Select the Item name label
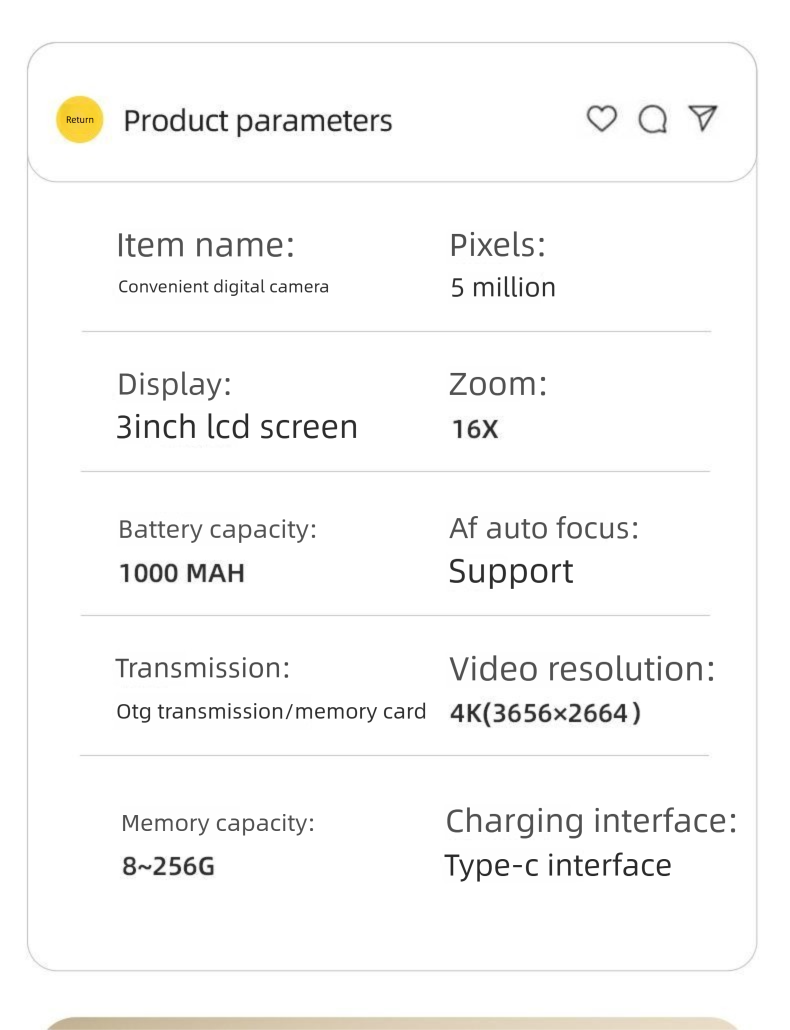Screen dimensions: 790x1030 tap(206, 244)
